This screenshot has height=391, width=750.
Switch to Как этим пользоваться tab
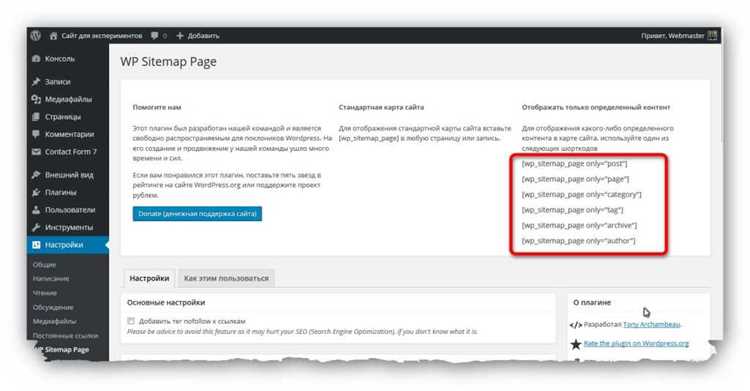tap(226, 278)
